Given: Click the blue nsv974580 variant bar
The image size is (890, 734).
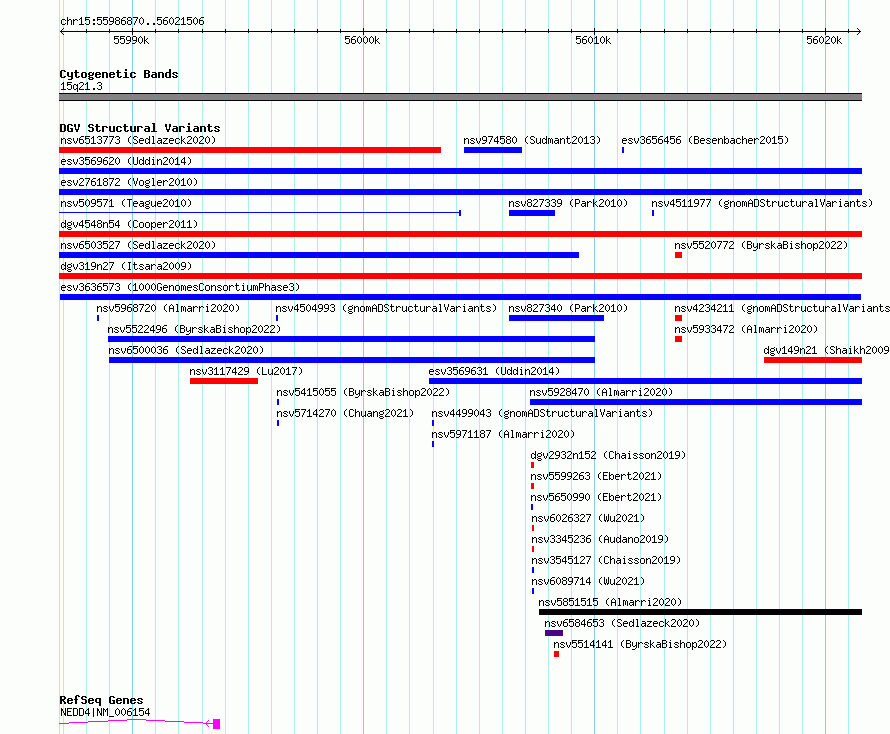Looking at the screenshot, I should tap(493, 150).
